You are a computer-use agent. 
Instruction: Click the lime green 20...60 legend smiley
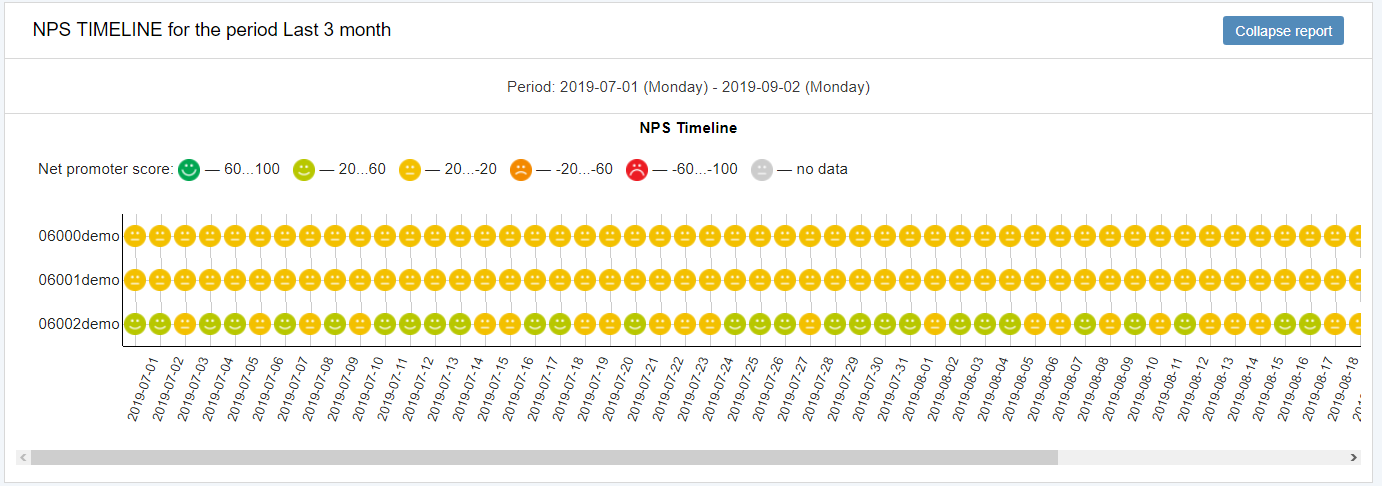[x=304, y=170]
